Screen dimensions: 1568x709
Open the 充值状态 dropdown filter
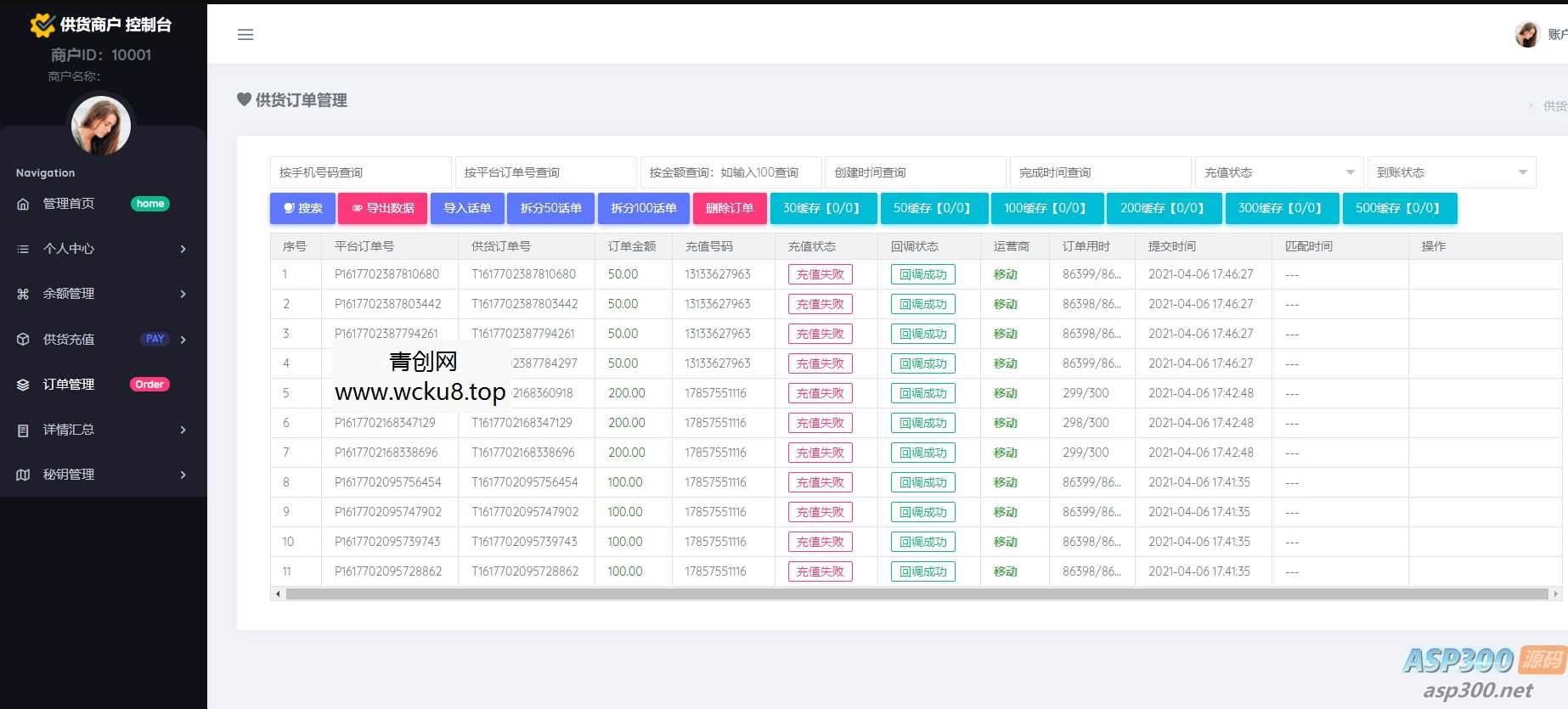click(x=1278, y=172)
